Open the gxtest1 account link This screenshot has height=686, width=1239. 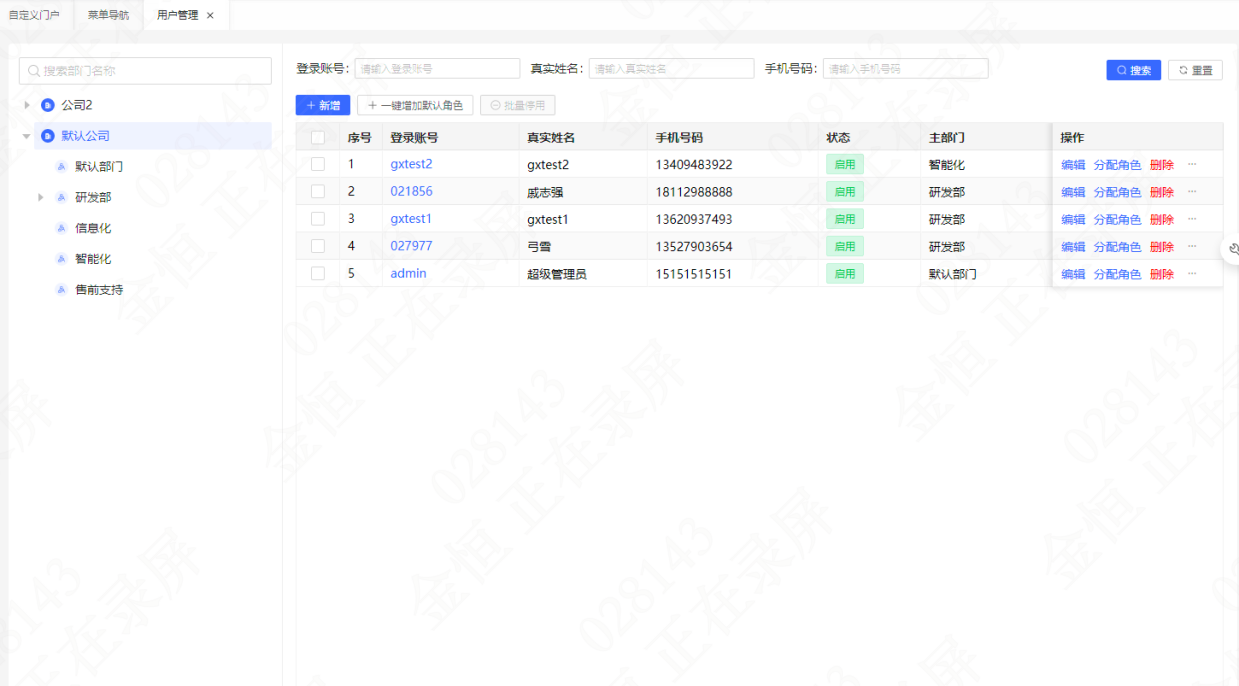pos(411,219)
